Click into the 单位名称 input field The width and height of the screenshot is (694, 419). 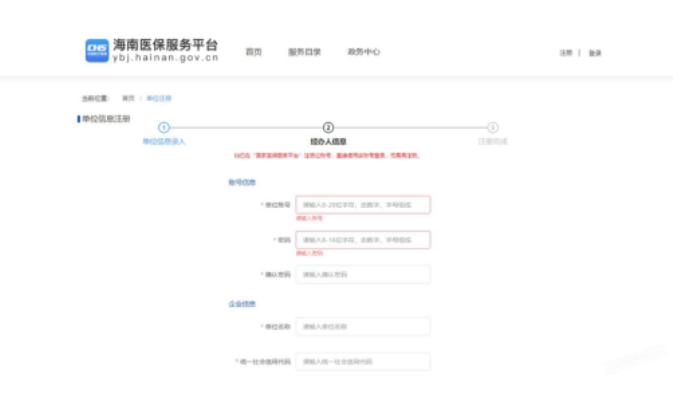coord(362,327)
